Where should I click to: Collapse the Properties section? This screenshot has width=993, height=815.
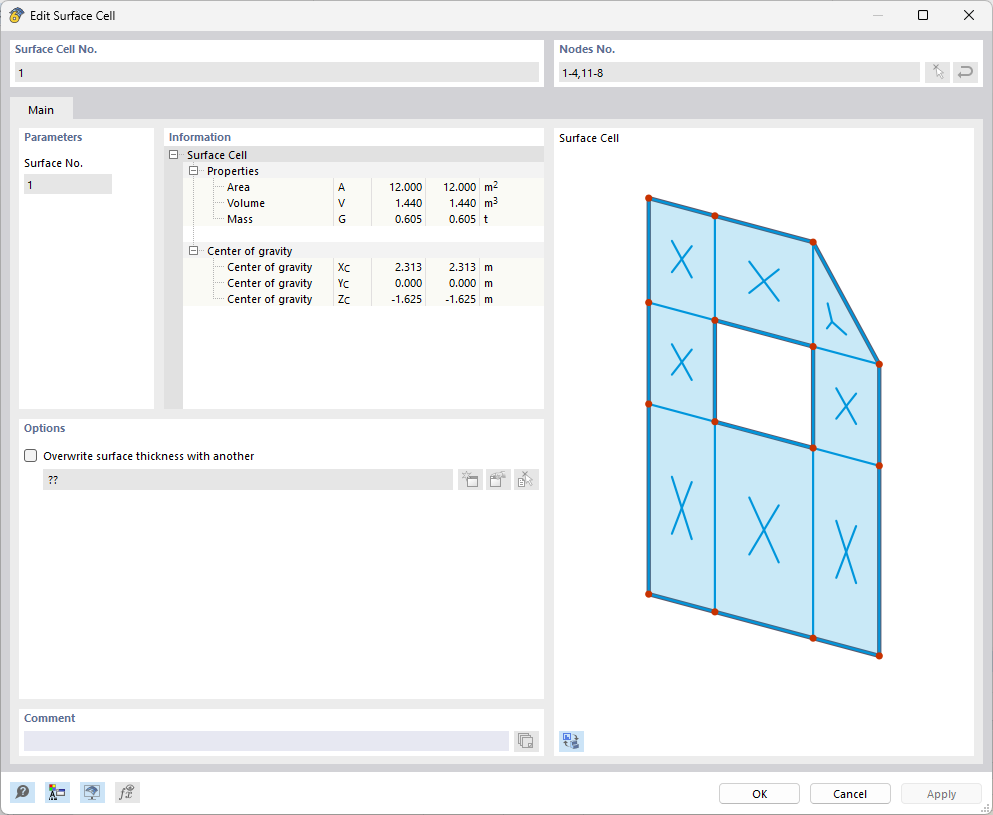tap(193, 170)
